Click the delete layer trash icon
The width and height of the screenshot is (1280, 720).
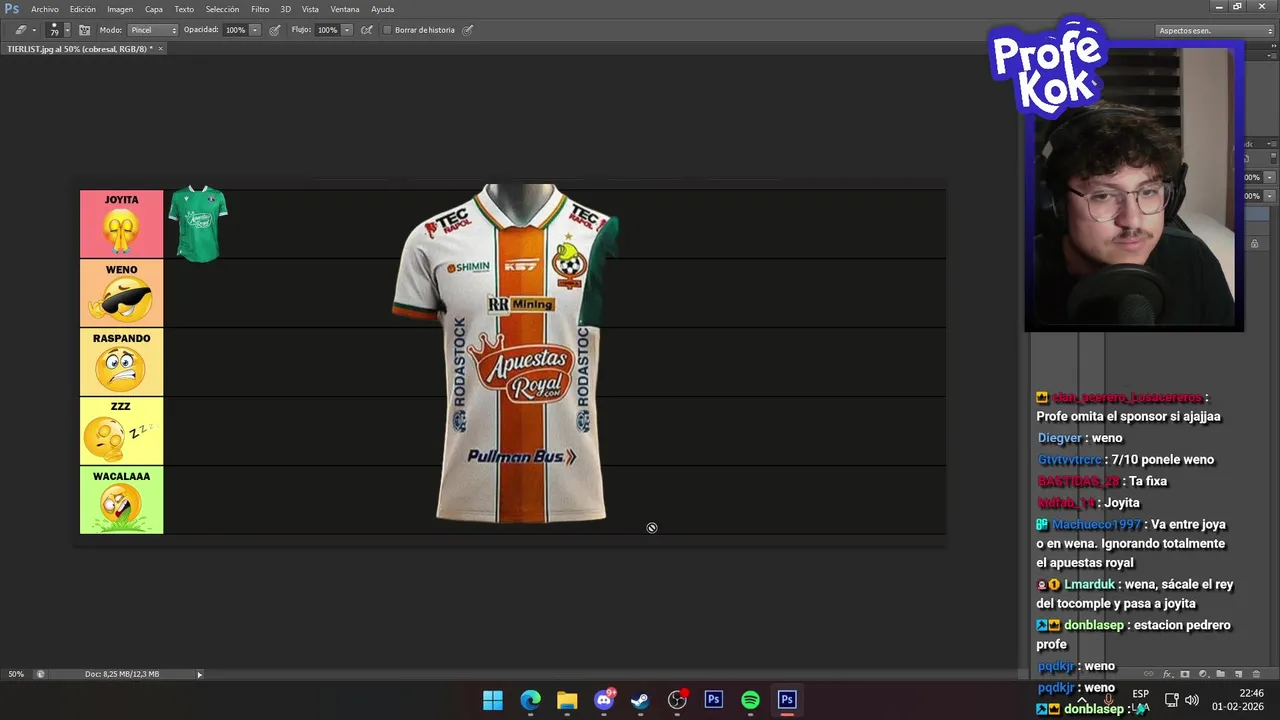1256,674
